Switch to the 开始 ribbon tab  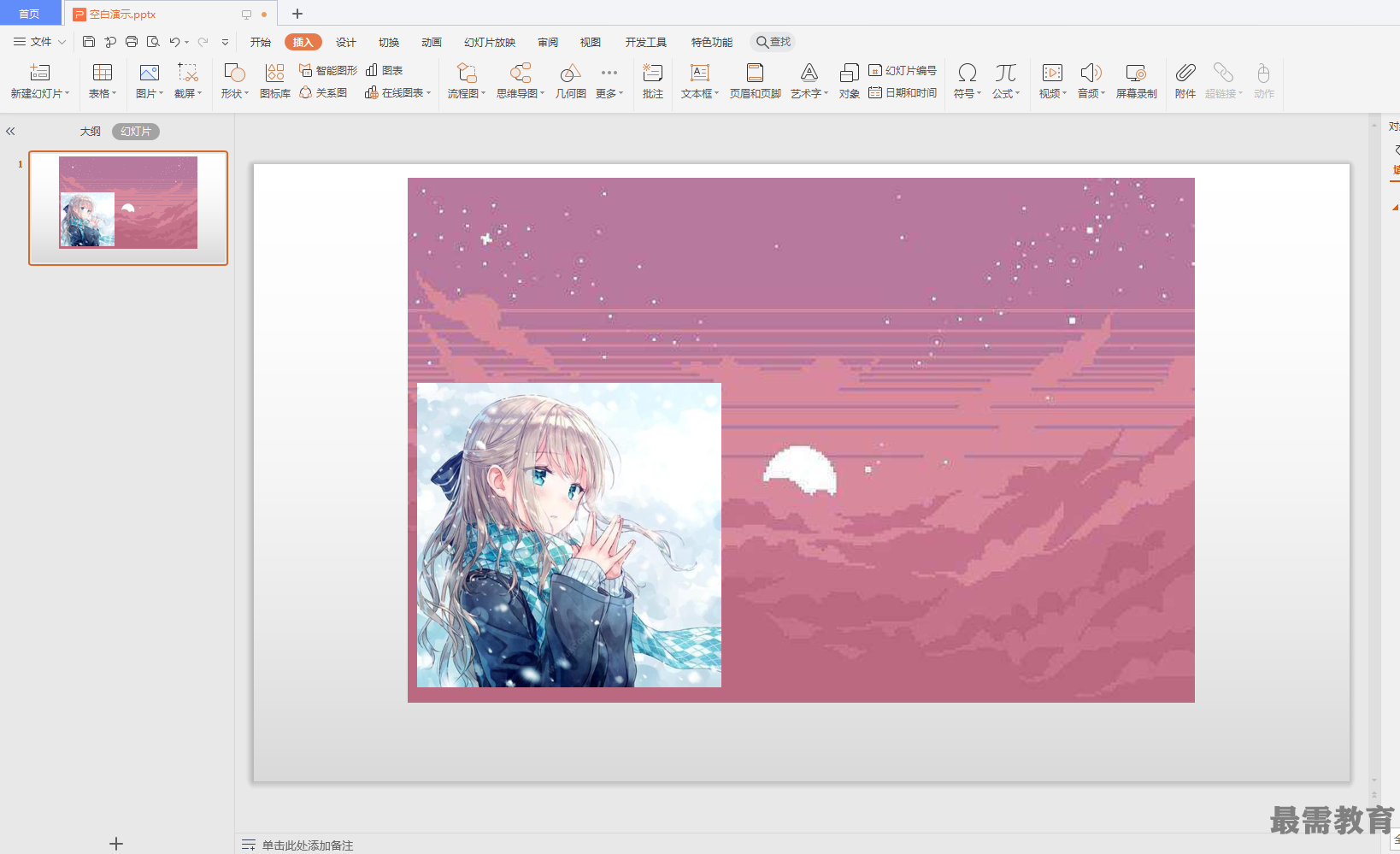[x=261, y=42]
